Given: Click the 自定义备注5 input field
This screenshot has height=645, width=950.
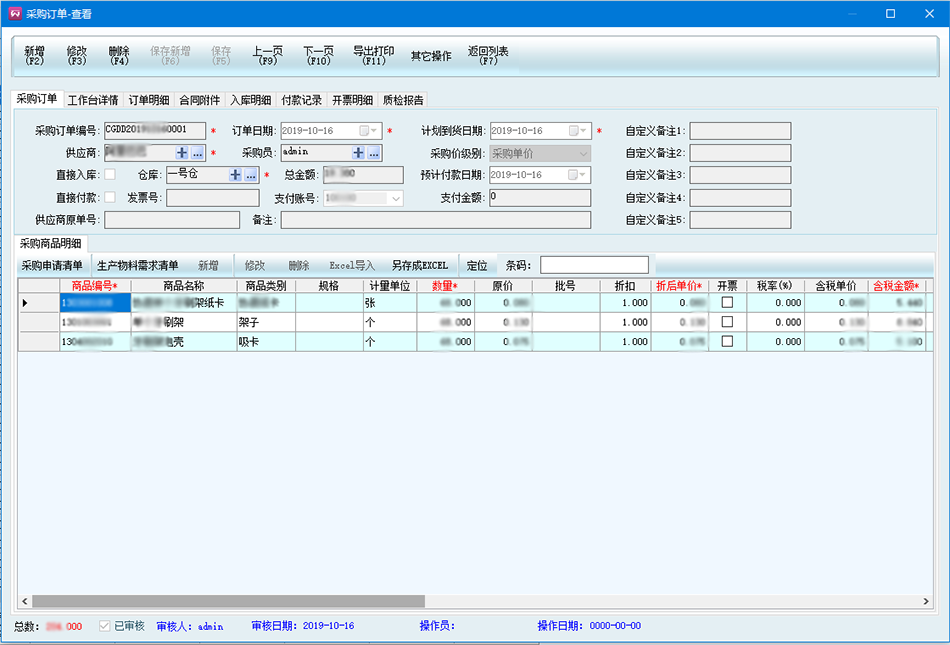Looking at the screenshot, I should point(740,220).
